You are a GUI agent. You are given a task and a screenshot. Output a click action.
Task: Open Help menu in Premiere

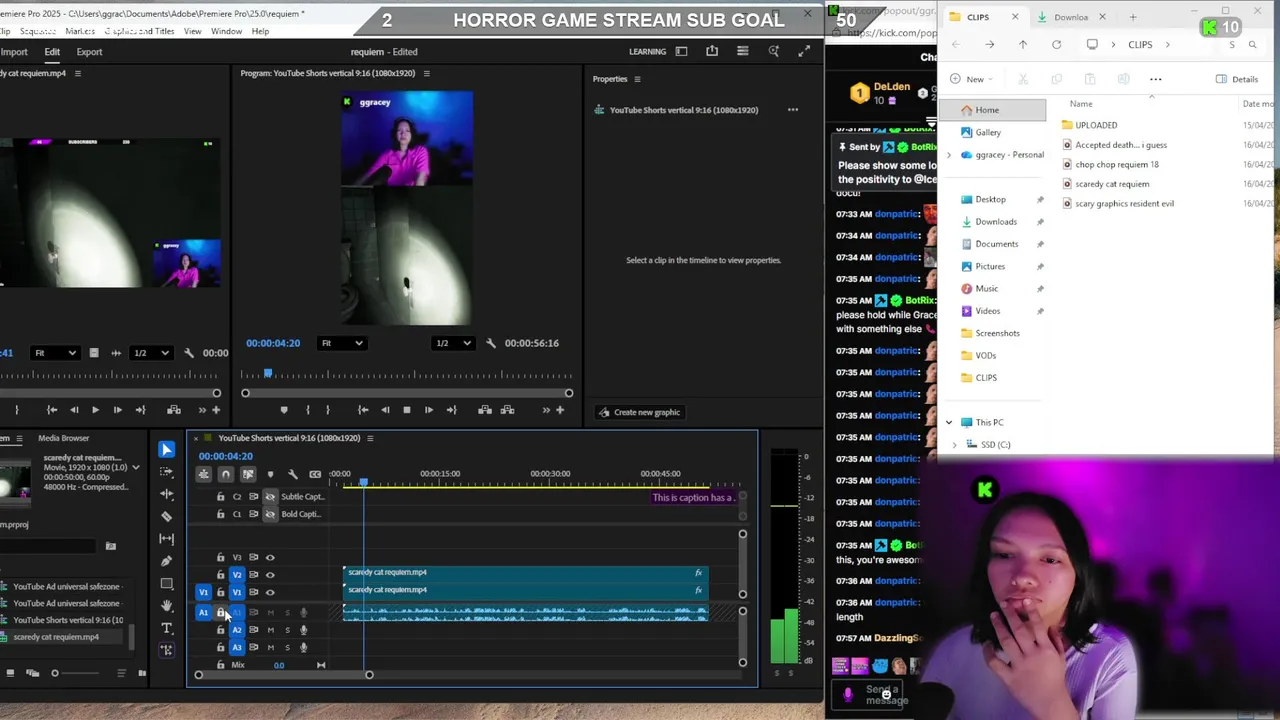click(260, 31)
